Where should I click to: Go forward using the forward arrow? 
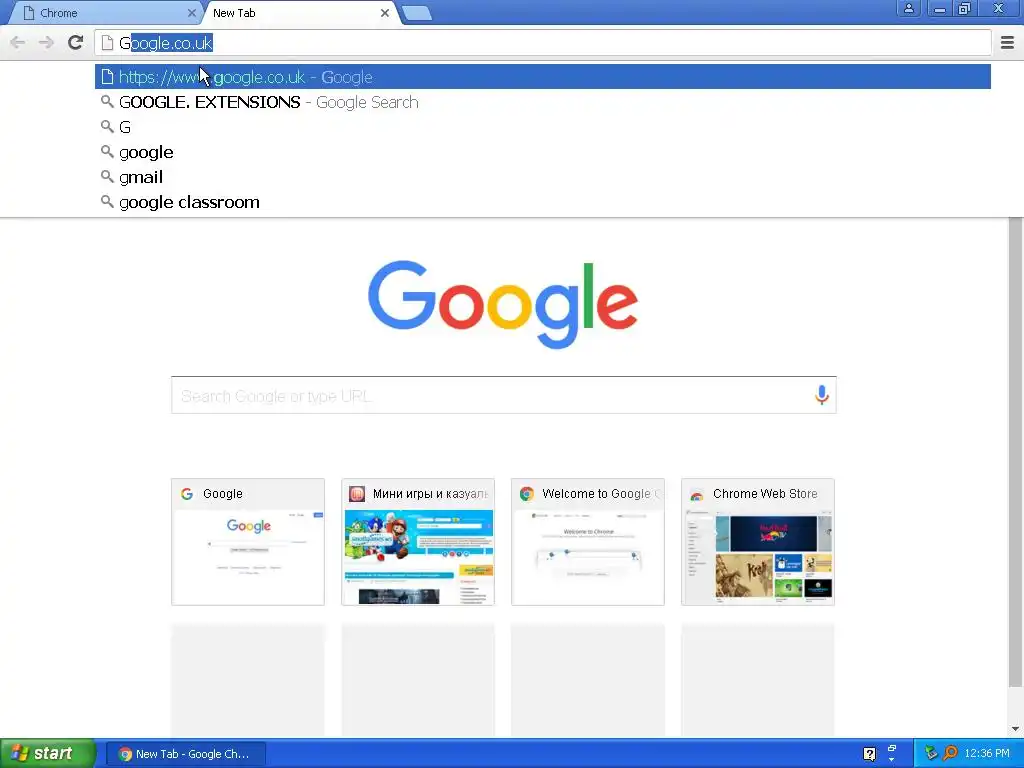pos(46,43)
